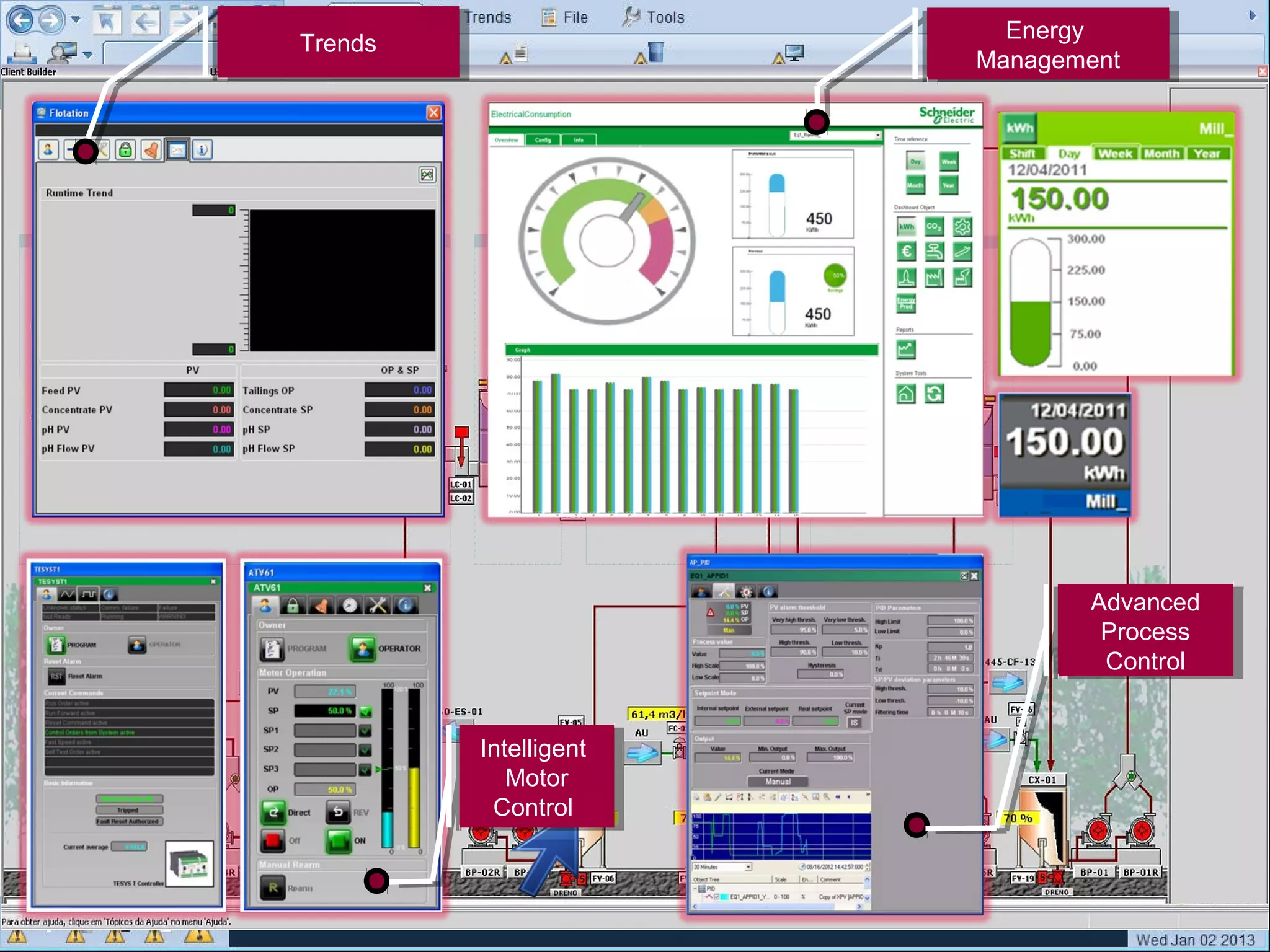Click the operator icon in Flotation toolbar
The image size is (1270, 952).
48,150
